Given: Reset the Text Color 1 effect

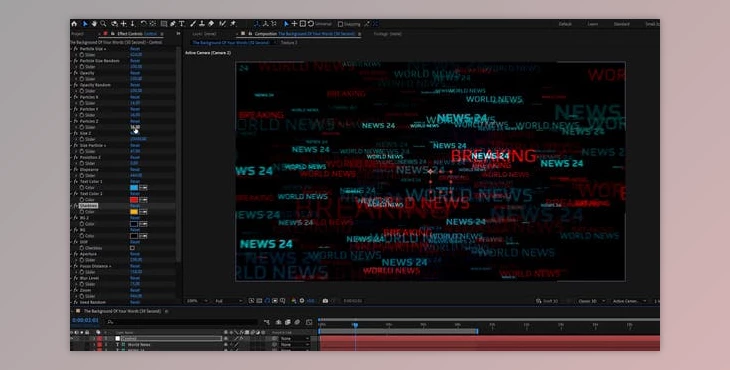Looking at the screenshot, I should [x=135, y=182].
